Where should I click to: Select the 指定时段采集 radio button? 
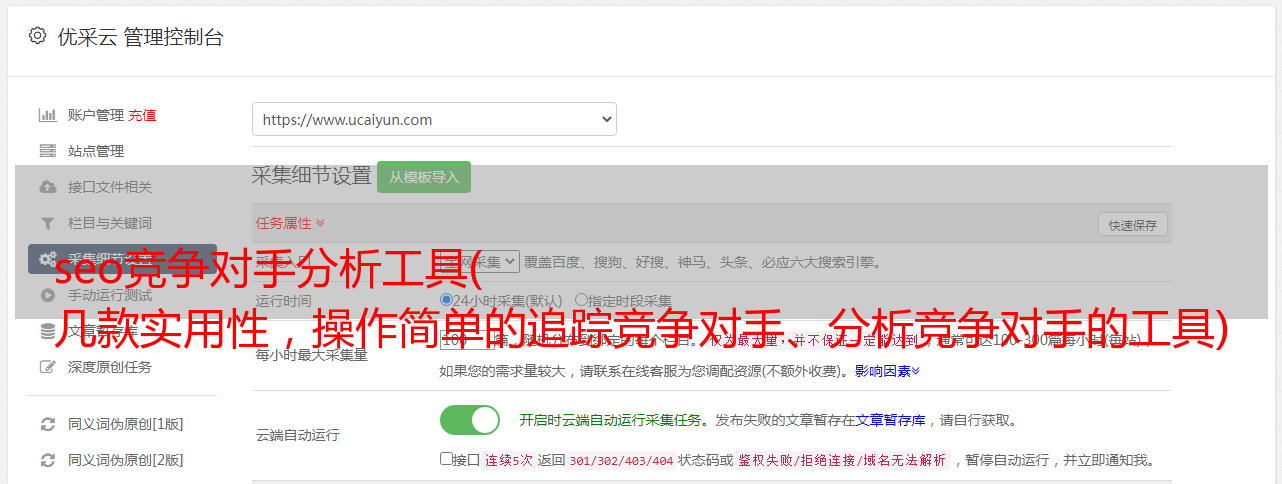581,299
